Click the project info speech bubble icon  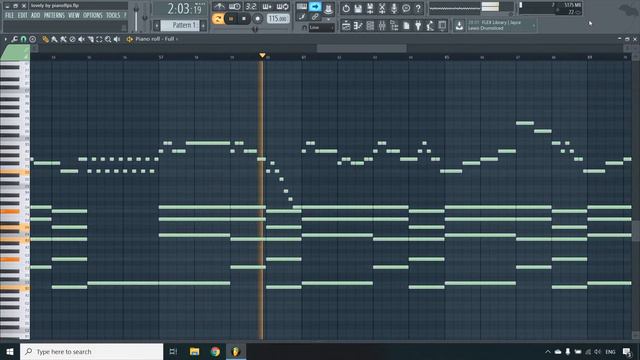click(406, 8)
